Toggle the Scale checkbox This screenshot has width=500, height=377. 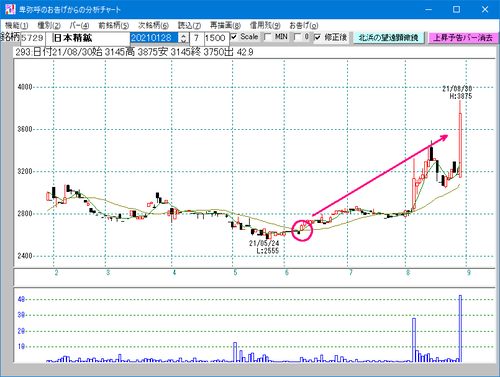(234, 37)
